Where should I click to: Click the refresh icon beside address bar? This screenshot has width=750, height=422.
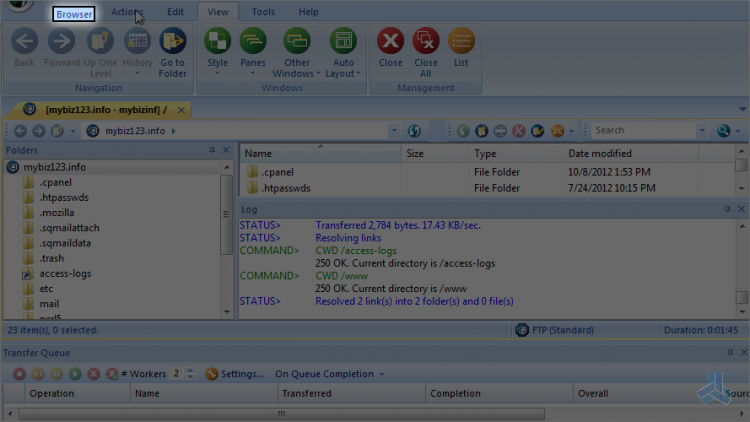point(414,131)
